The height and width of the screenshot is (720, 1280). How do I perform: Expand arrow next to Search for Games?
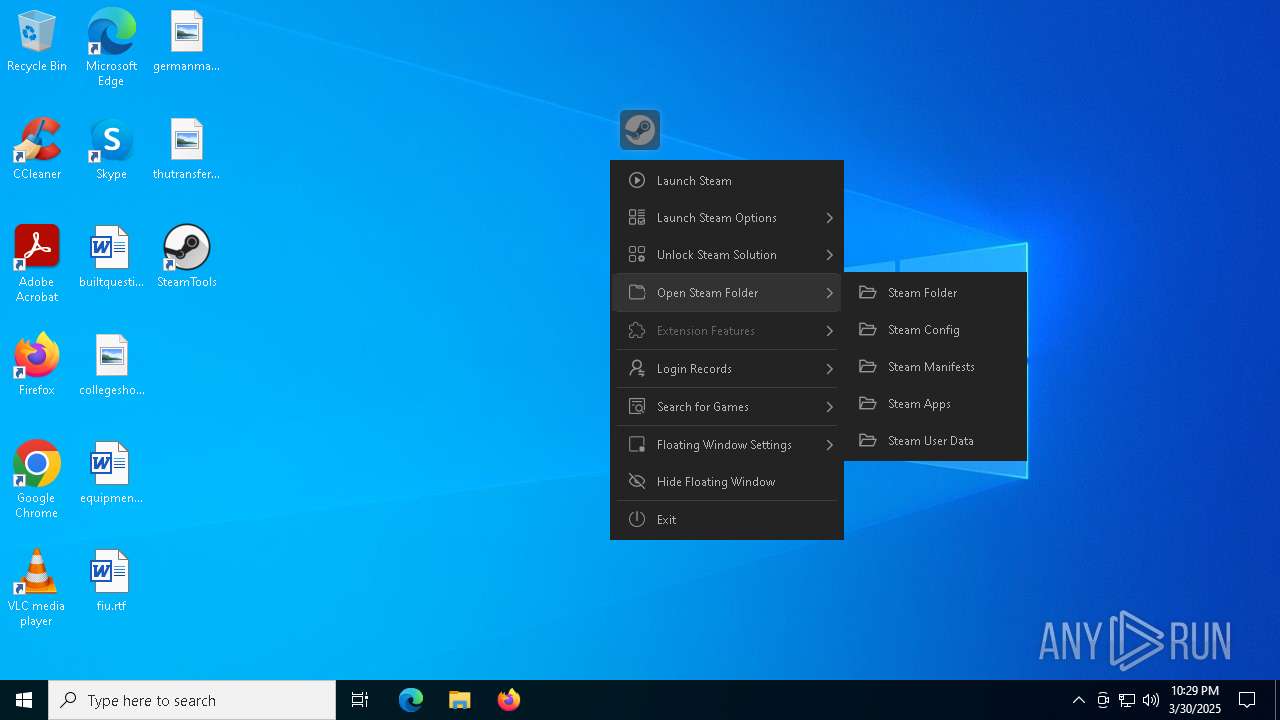coord(830,407)
